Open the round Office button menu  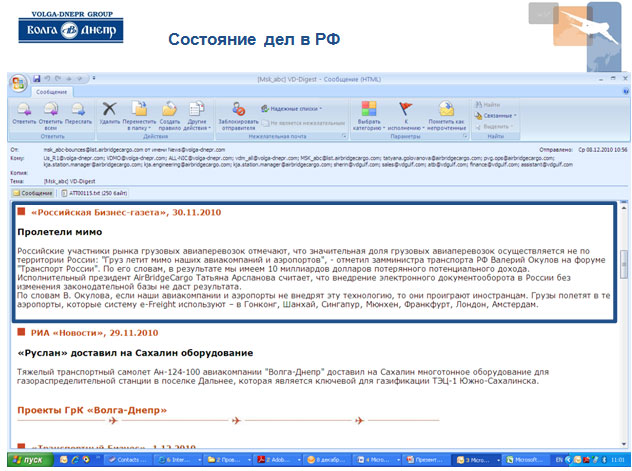18,83
